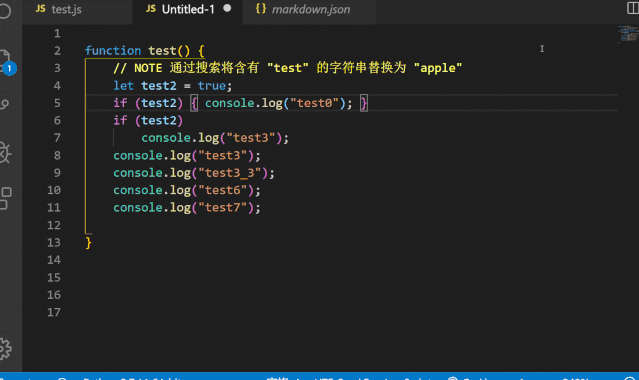Click 'console' on line 8

(x=138, y=155)
